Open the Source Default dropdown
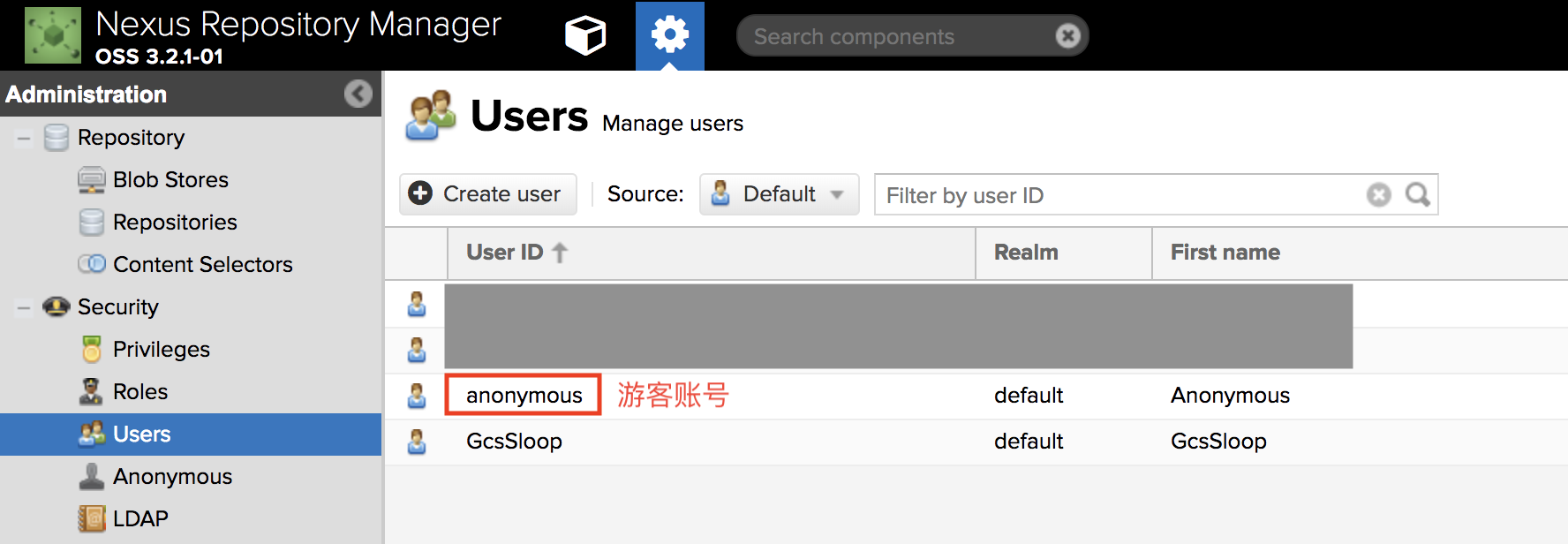The width and height of the screenshot is (1568, 544). [x=780, y=194]
